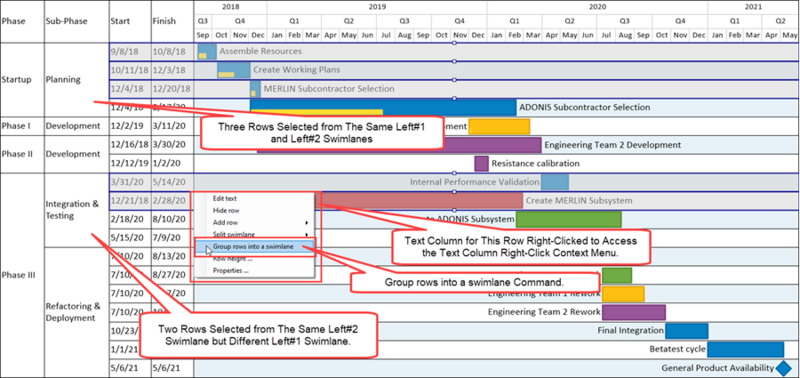800x378 pixels.
Task: Select the orange Engineering Team 1 Rework bar
Action: [x=623, y=294]
